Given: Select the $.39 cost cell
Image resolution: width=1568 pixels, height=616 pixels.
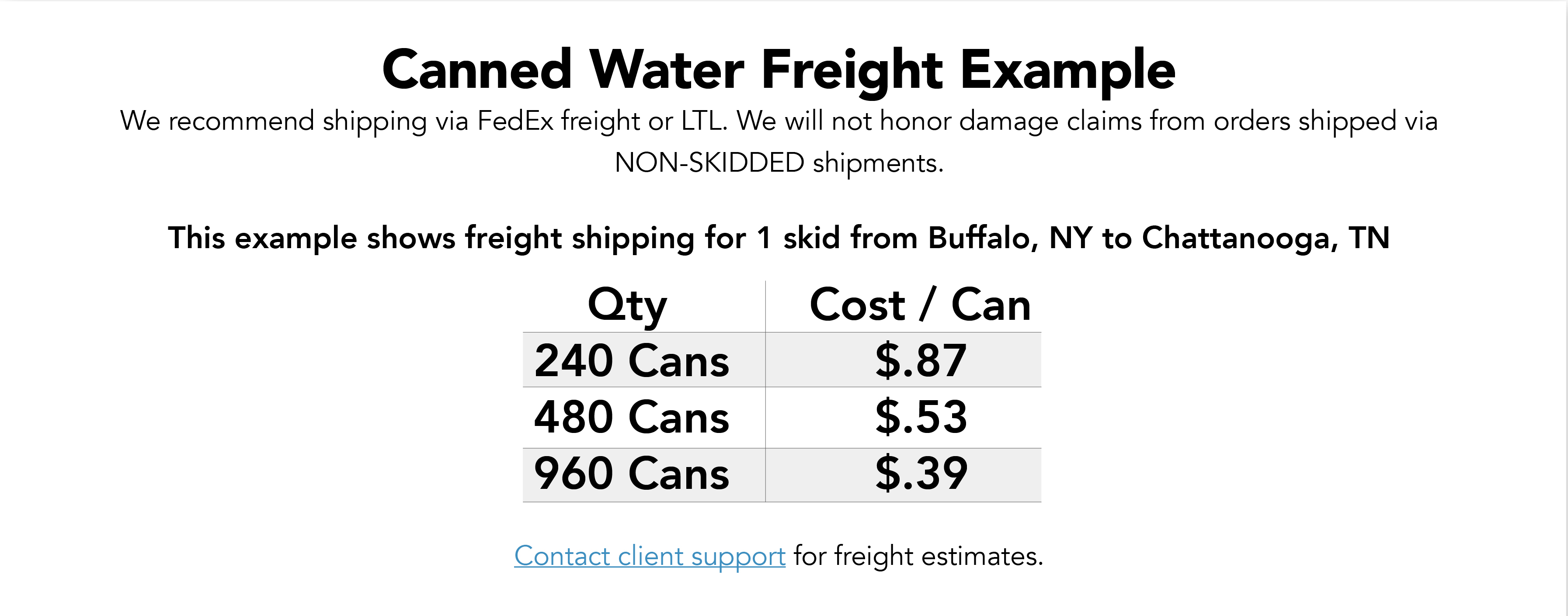Looking at the screenshot, I should [920, 474].
